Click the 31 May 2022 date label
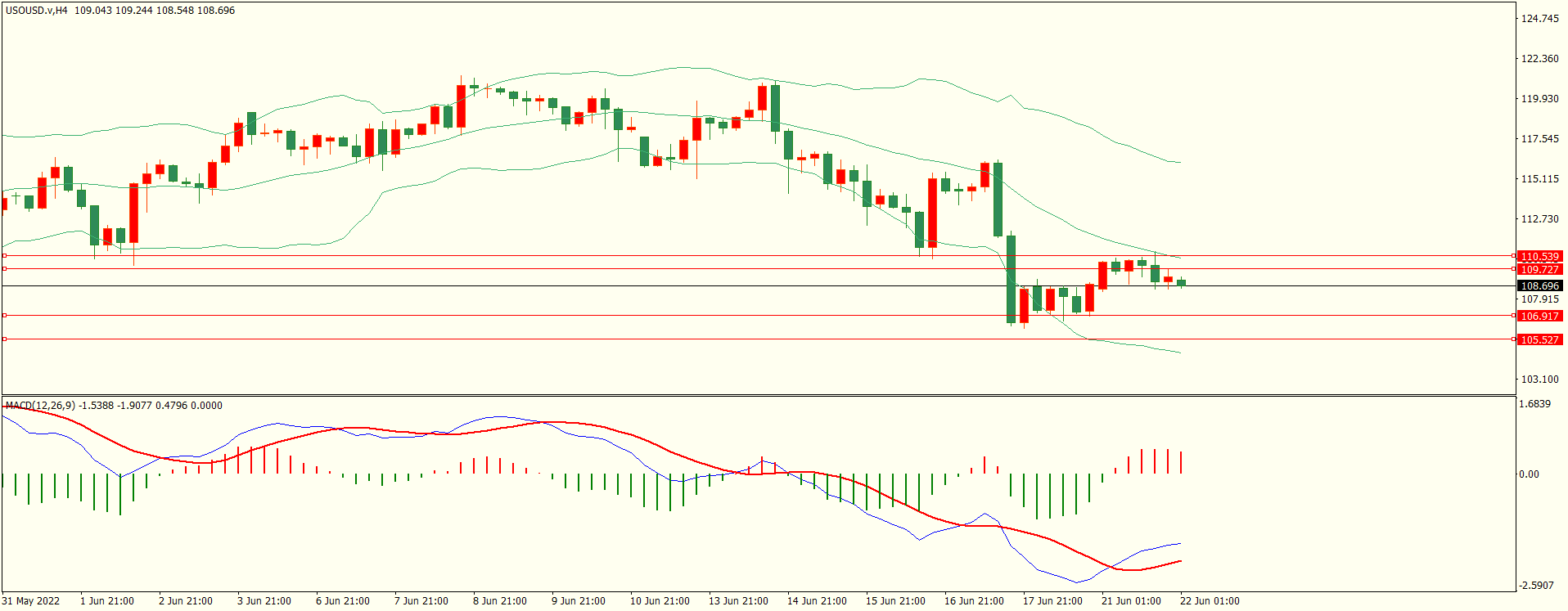Screen dimensions: 1568x611 31,601
